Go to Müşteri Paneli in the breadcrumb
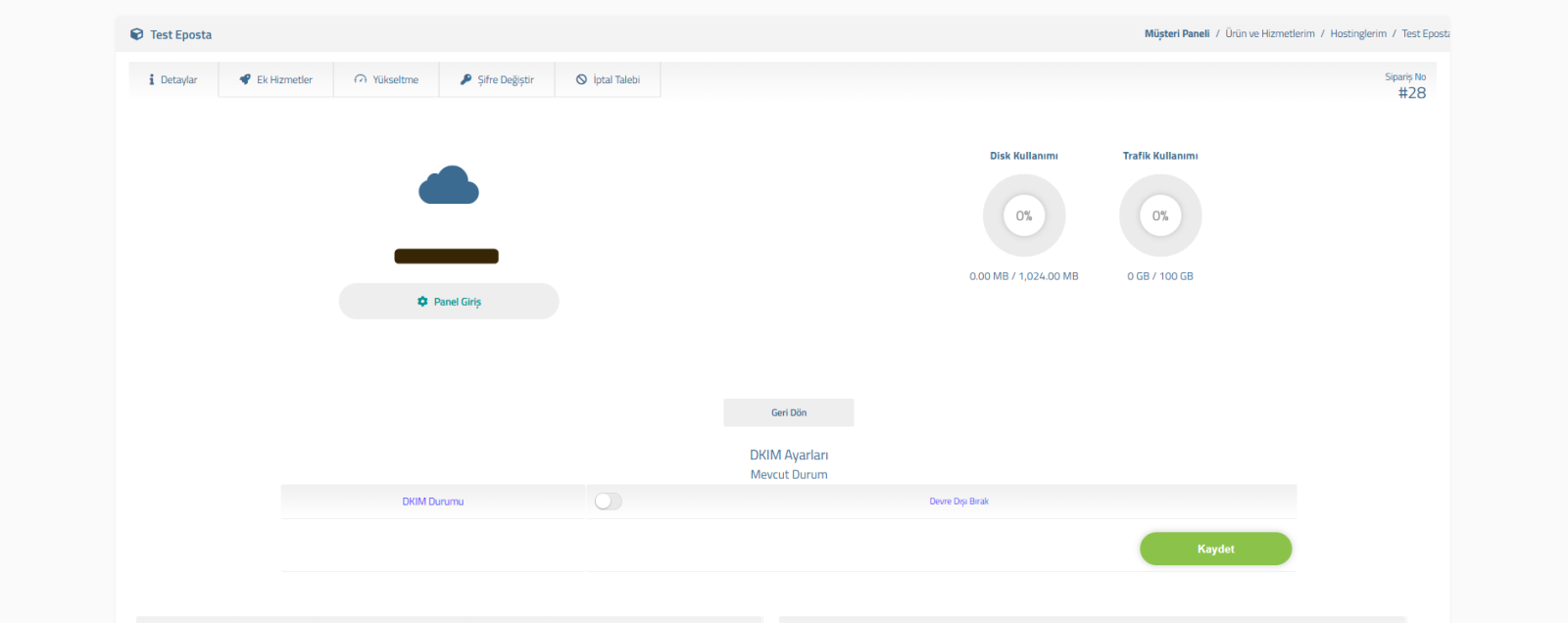The image size is (1568, 623). (x=1177, y=33)
